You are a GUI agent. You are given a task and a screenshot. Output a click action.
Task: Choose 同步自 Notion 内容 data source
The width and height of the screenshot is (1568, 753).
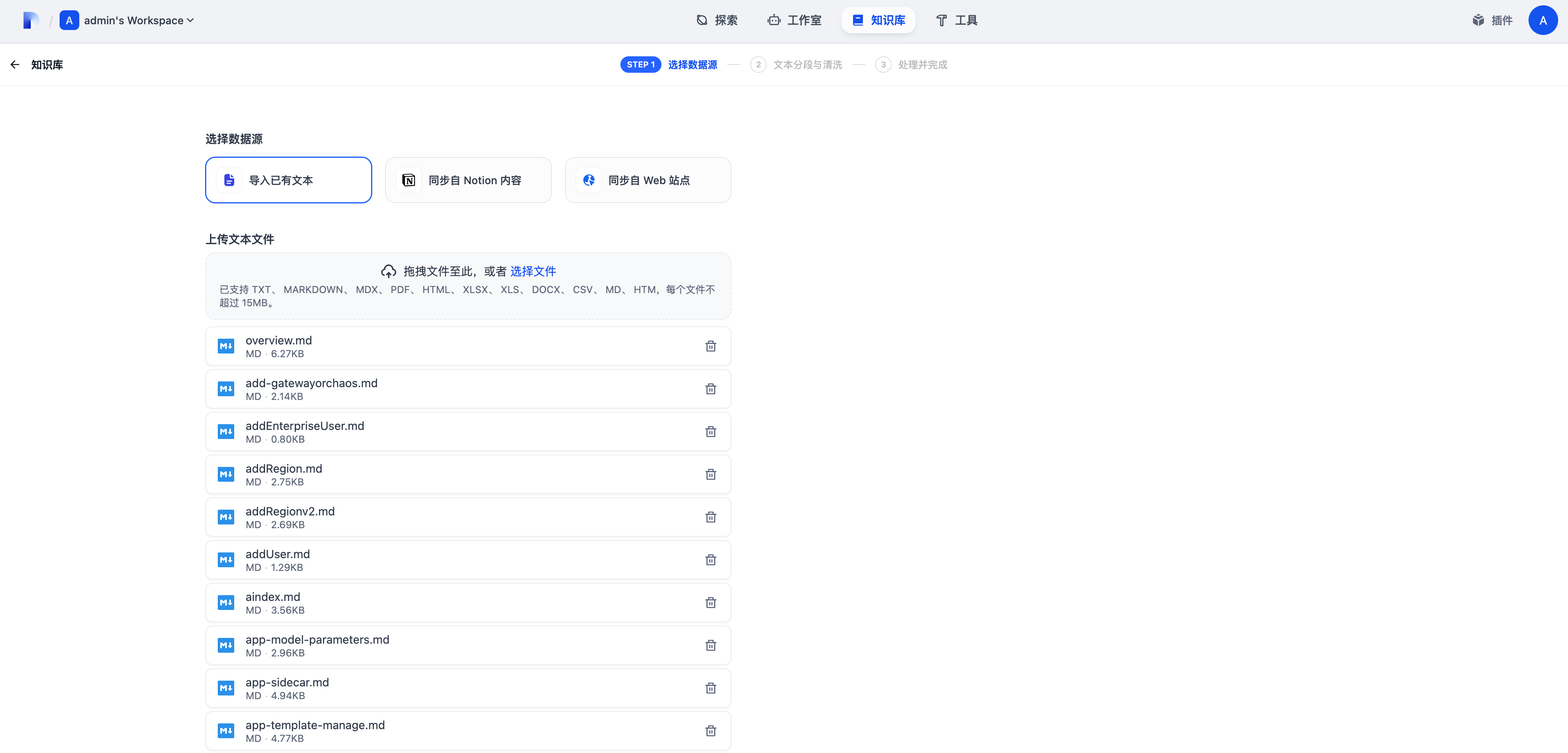tap(468, 180)
